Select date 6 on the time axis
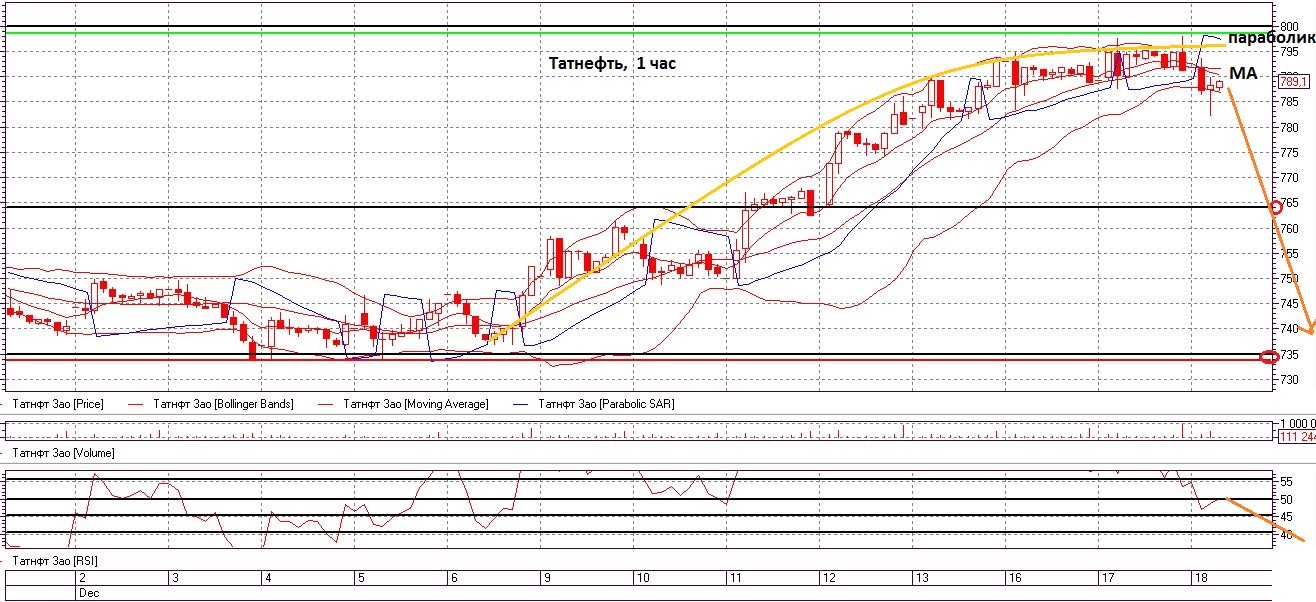Image resolution: width=1316 pixels, height=602 pixels. point(454,578)
